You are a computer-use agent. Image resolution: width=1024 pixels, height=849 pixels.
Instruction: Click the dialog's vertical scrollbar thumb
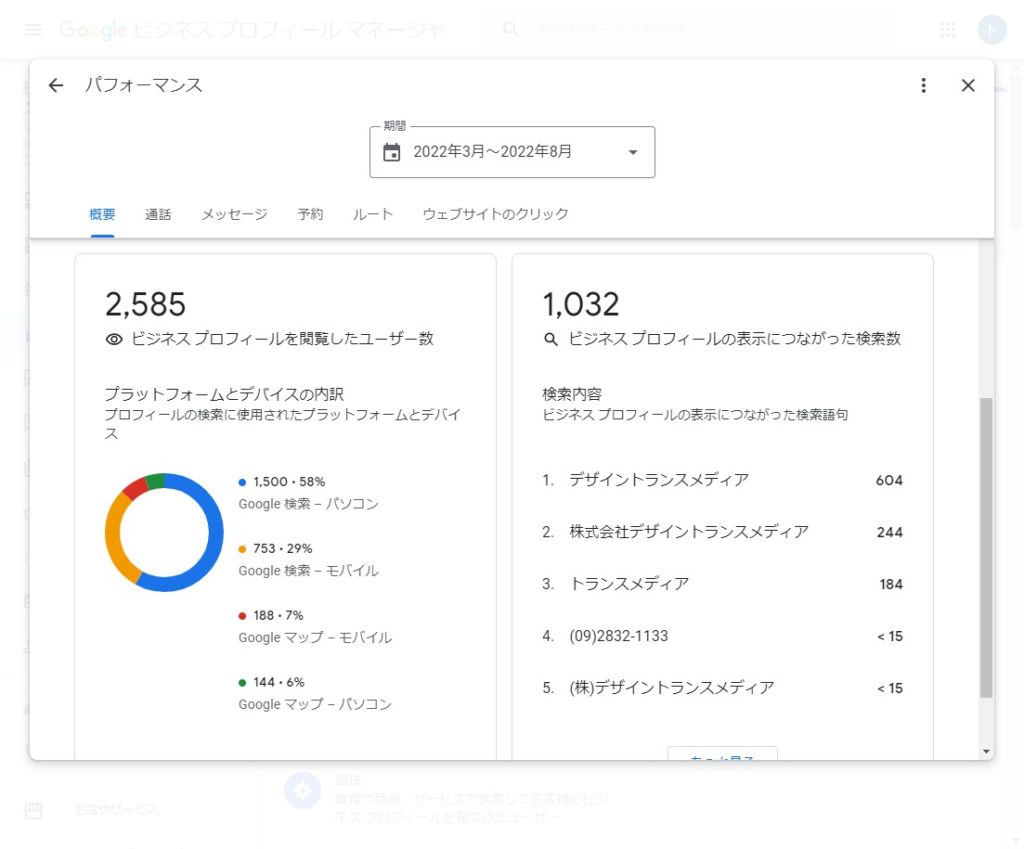pyautogui.click(x=986, y=546)
